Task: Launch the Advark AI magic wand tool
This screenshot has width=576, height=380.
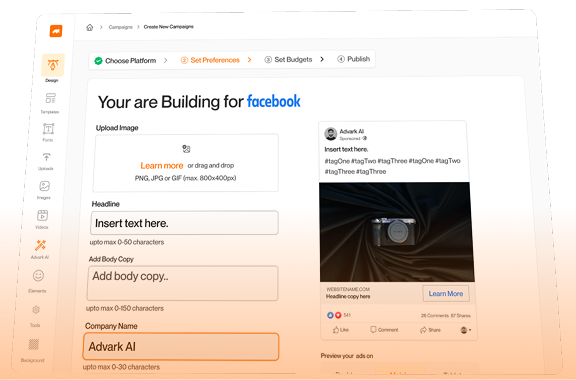Action: (40, 245)
